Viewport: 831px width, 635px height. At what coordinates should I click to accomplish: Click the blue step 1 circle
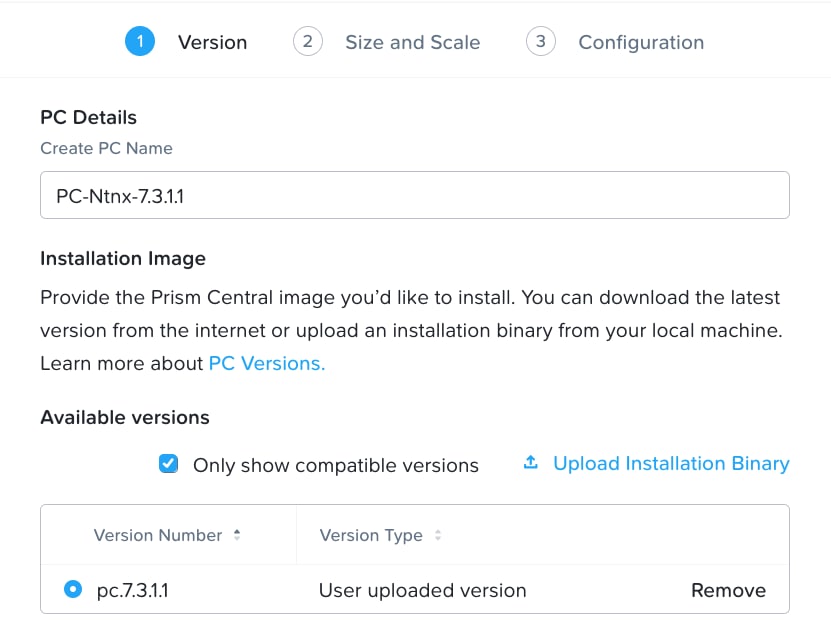point(140,41)
